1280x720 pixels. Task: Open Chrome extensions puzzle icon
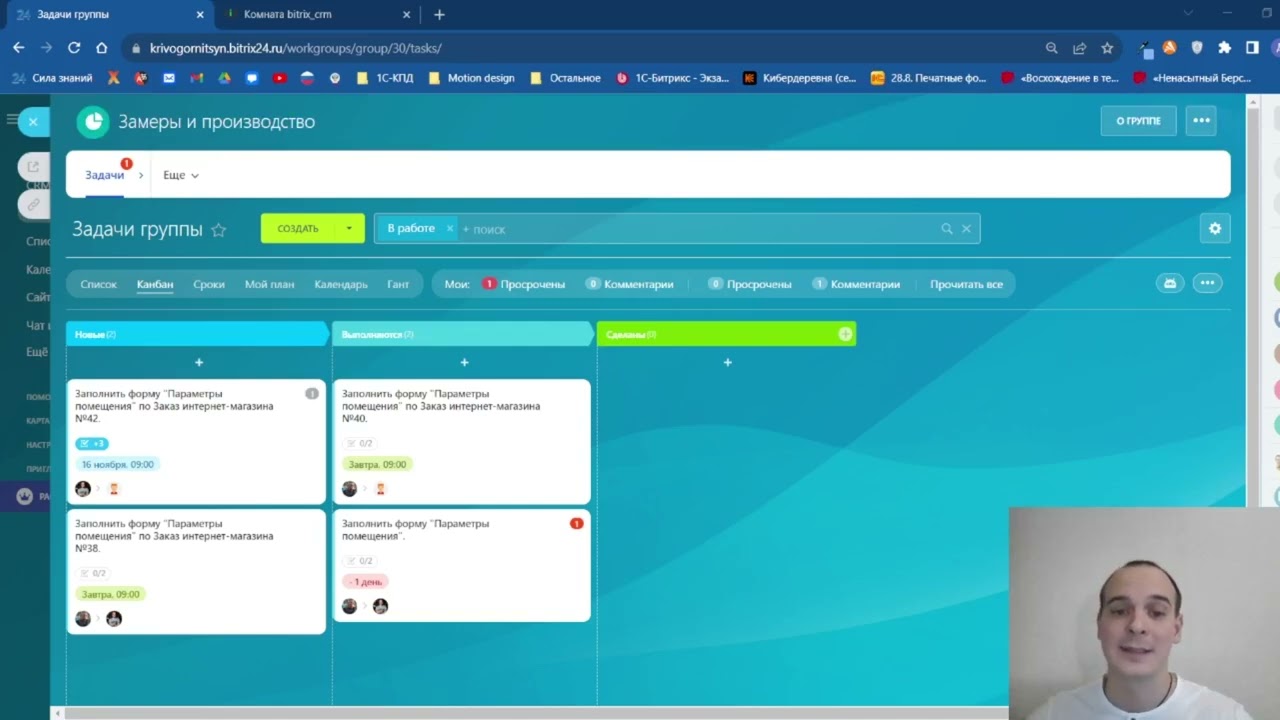coord(1224,47)
